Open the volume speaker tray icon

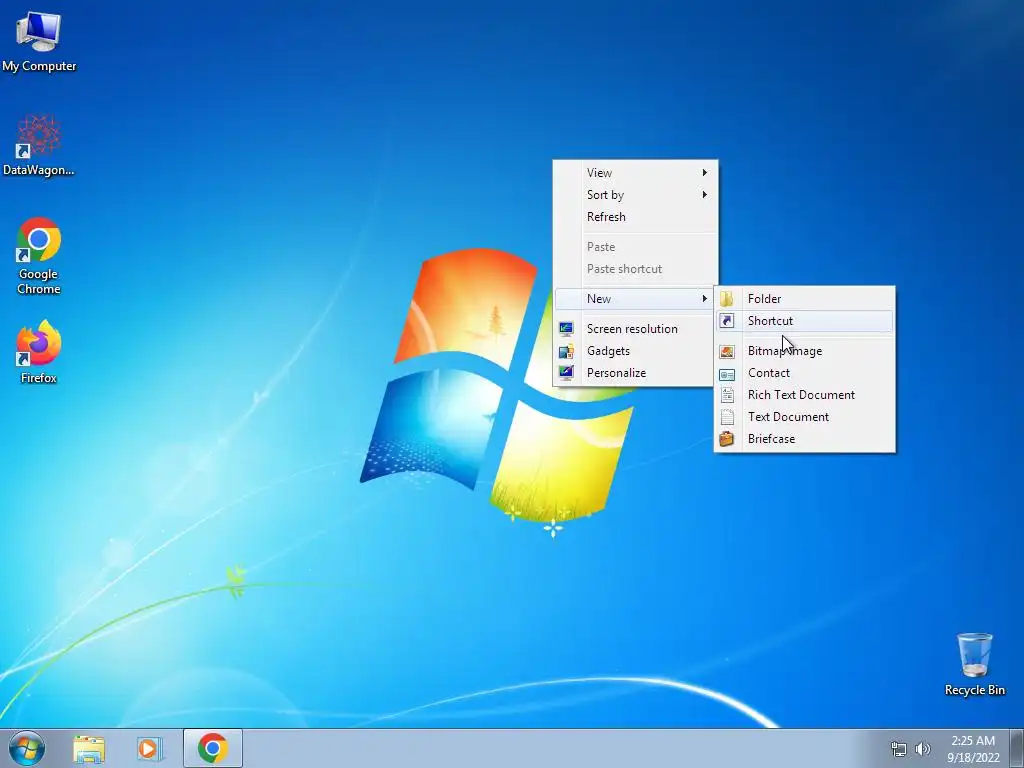pyautogui.click(x=923, y=749)
